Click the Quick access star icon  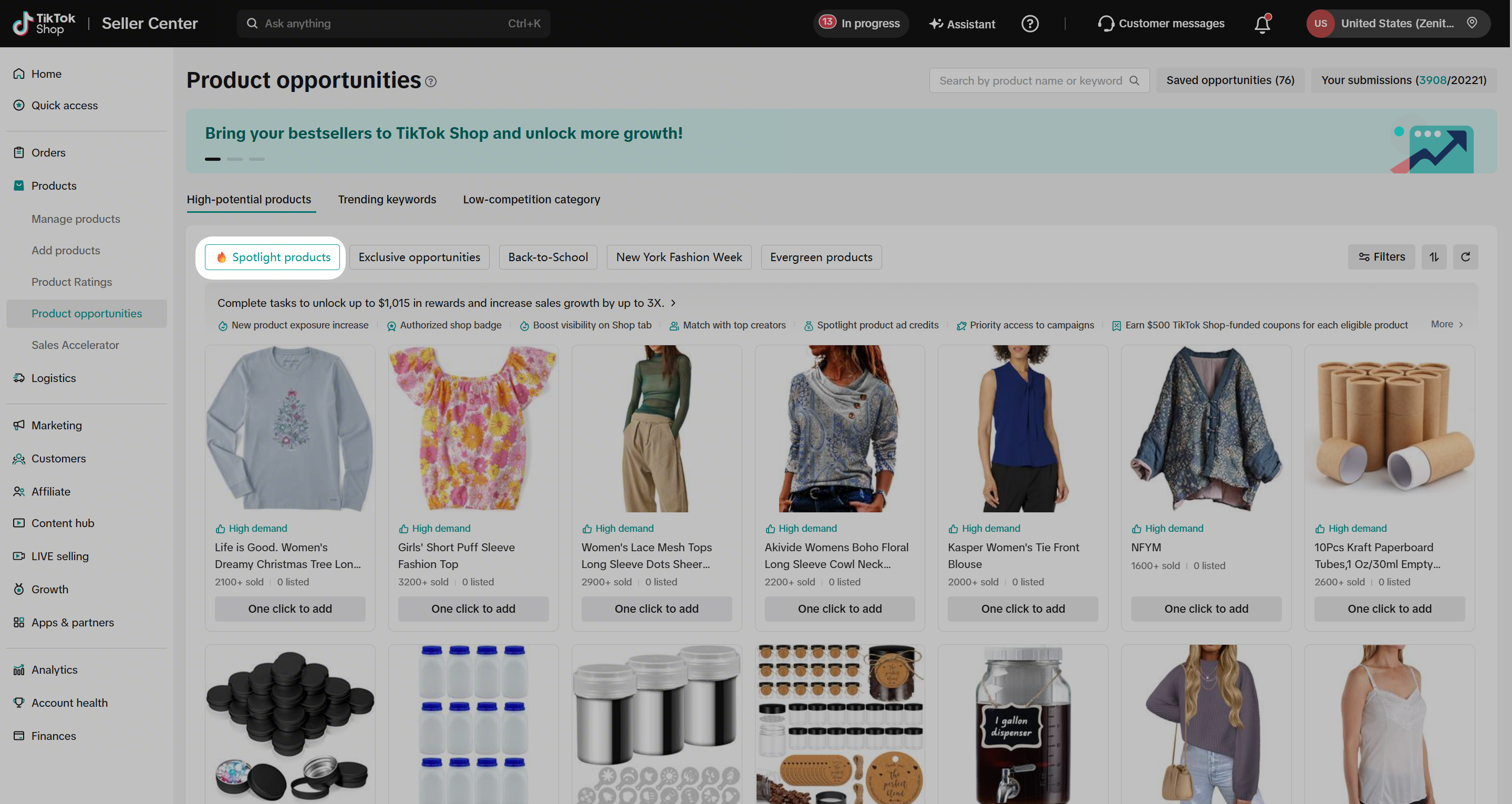19,106
